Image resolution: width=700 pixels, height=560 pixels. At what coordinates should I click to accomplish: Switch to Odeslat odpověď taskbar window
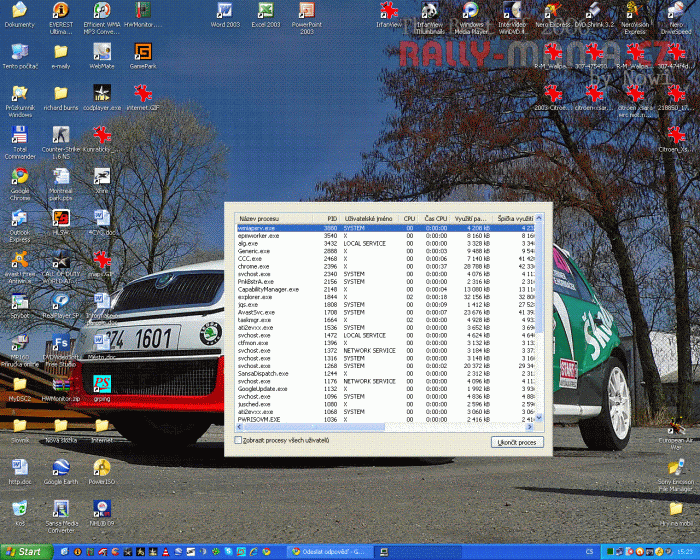pyautogui.click(x=330, y=551)
